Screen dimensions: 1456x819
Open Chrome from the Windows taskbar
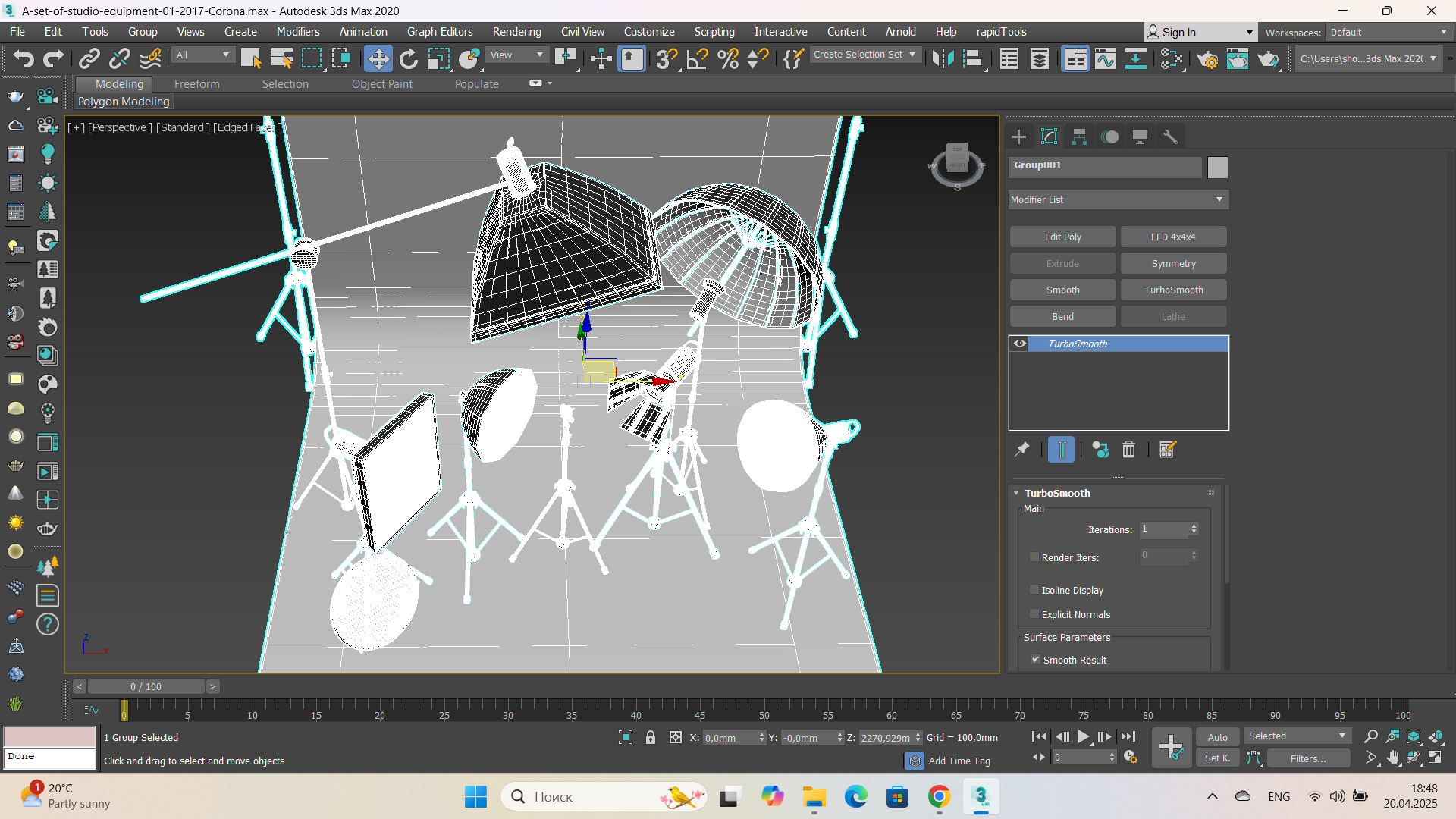coord(939,796)
